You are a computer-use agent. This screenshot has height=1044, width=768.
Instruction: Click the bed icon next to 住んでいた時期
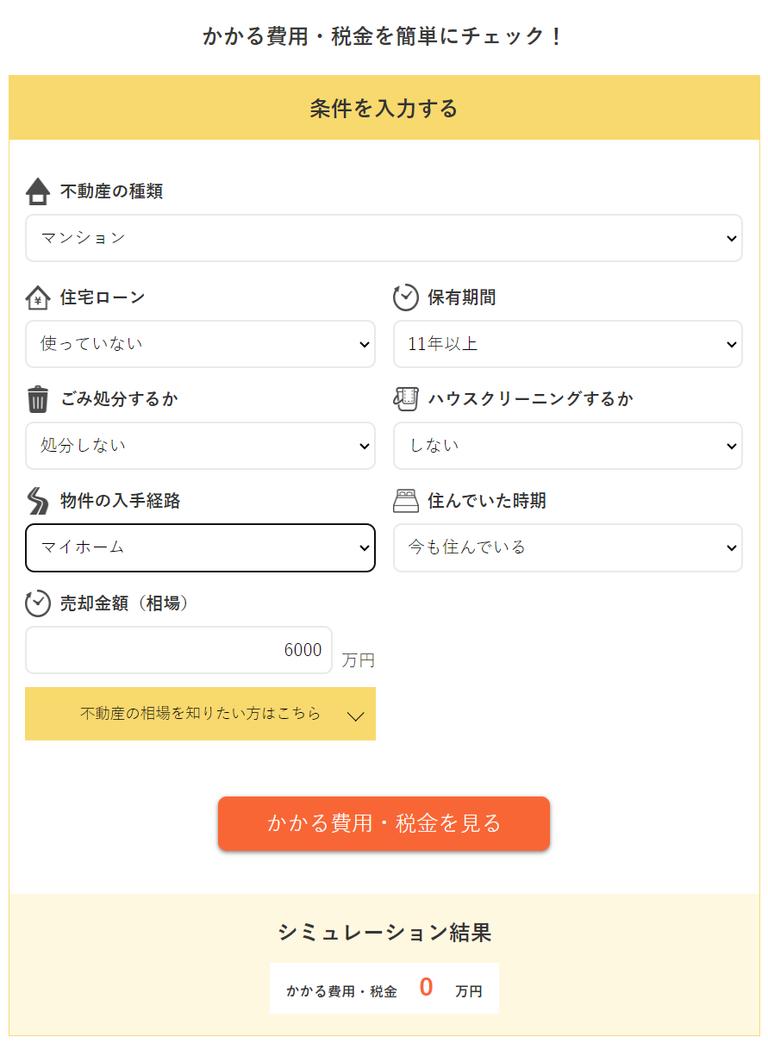click(406, 501)
